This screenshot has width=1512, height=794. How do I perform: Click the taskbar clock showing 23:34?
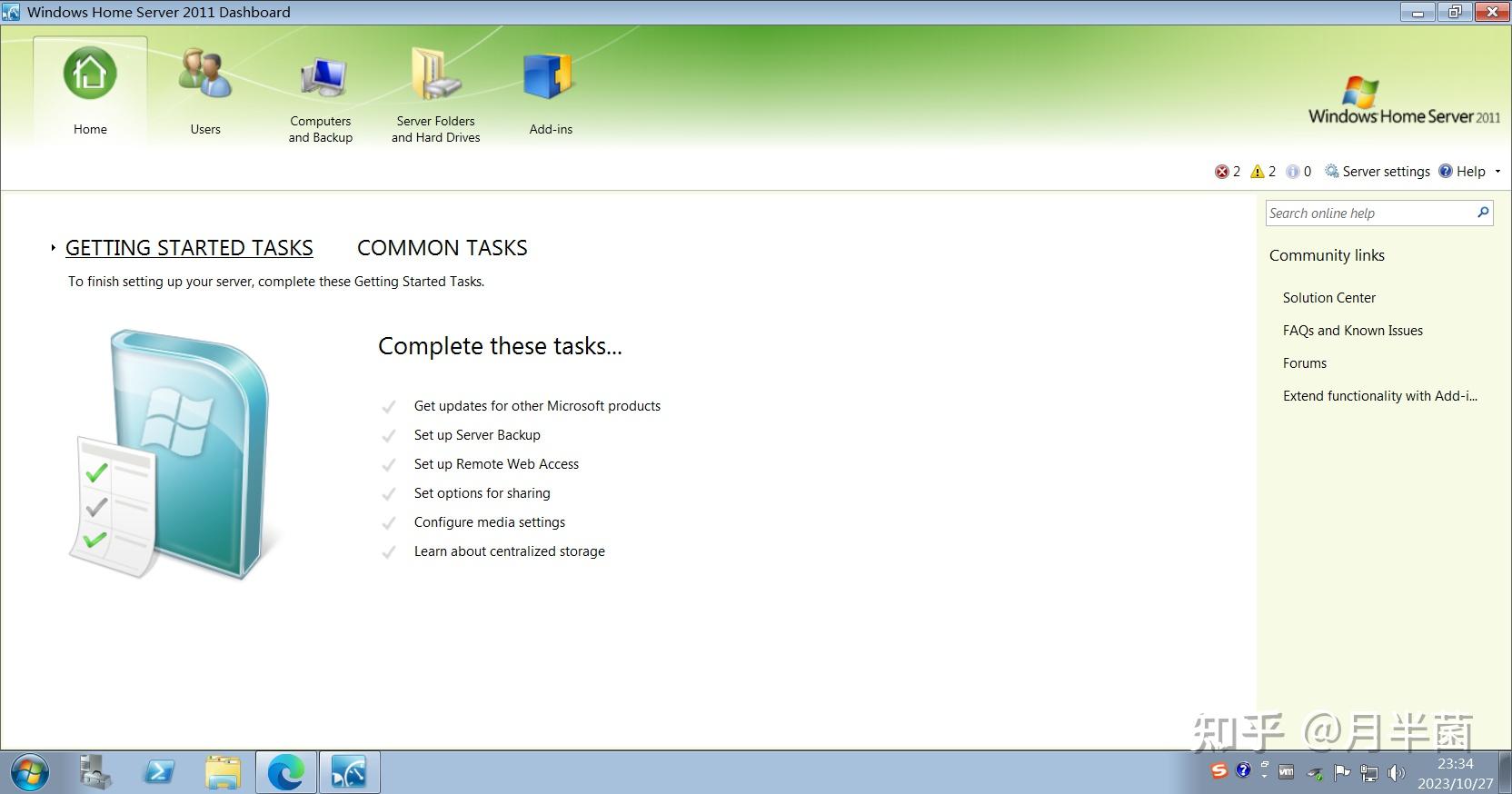click(x=1455, y=773)
